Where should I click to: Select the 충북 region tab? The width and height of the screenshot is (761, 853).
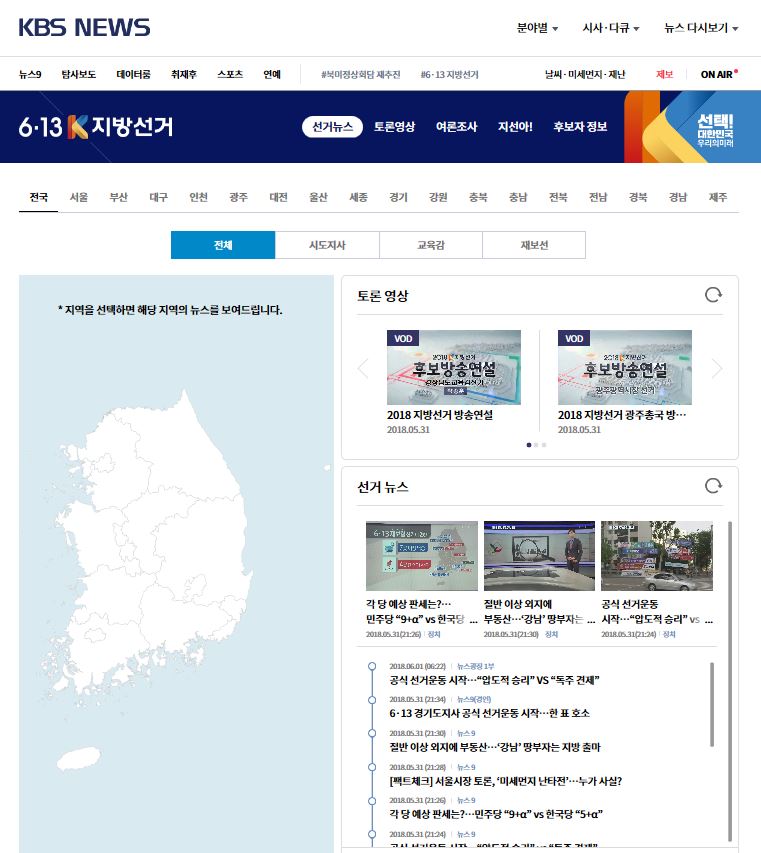(478, 197)
